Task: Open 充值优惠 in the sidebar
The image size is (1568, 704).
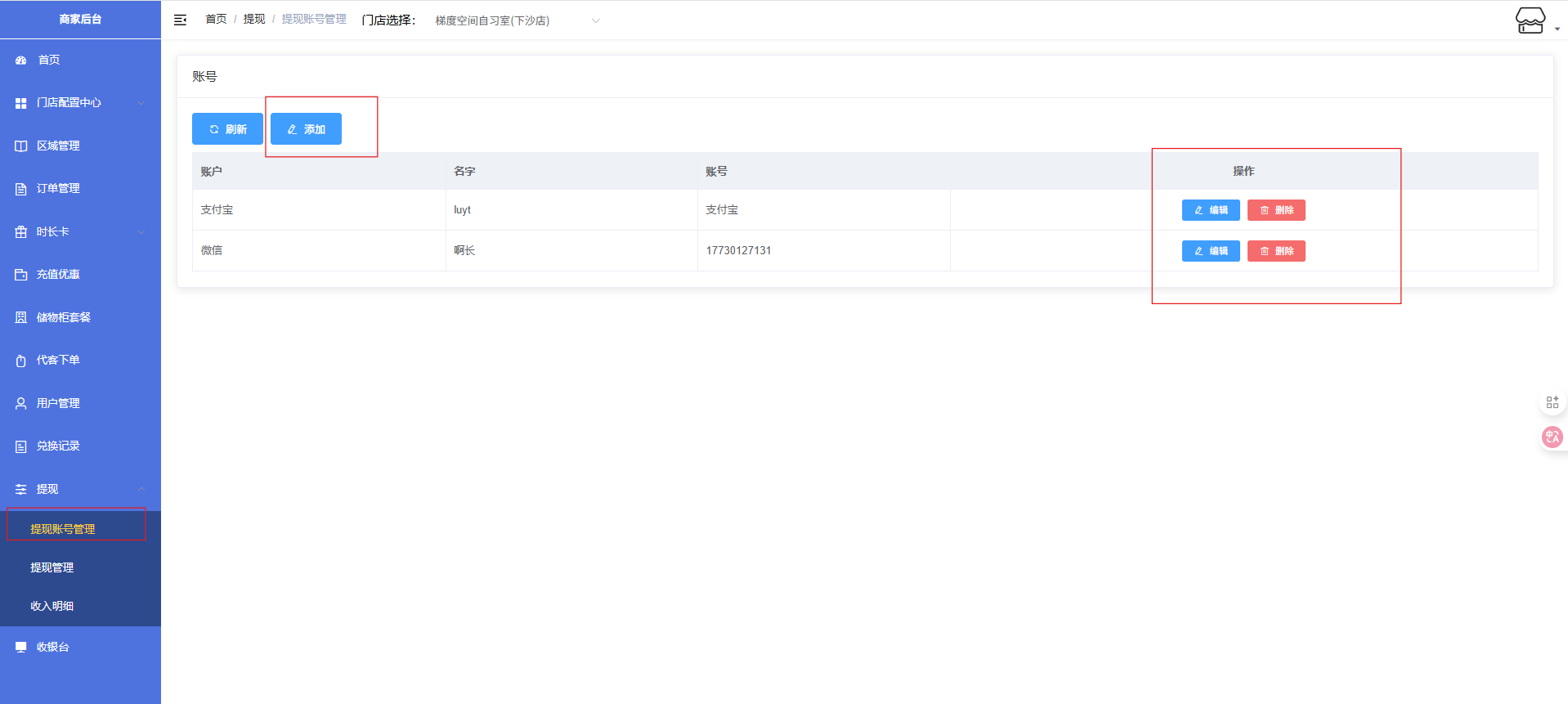Action: (x=80, y=275)
